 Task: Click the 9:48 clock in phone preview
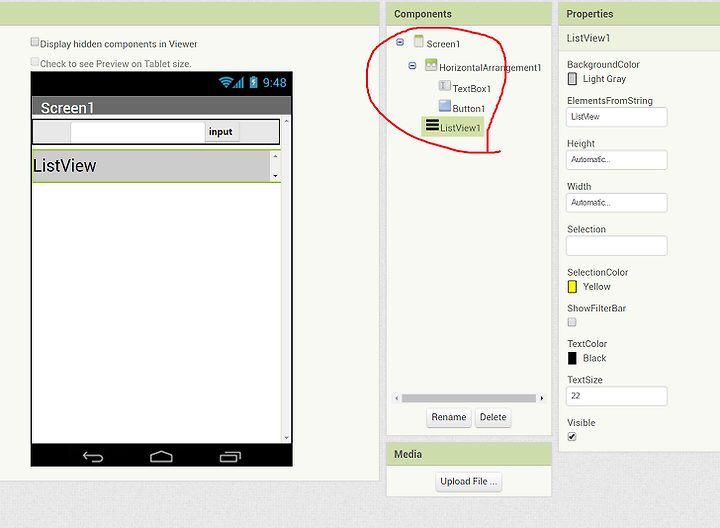coord(275,83)
